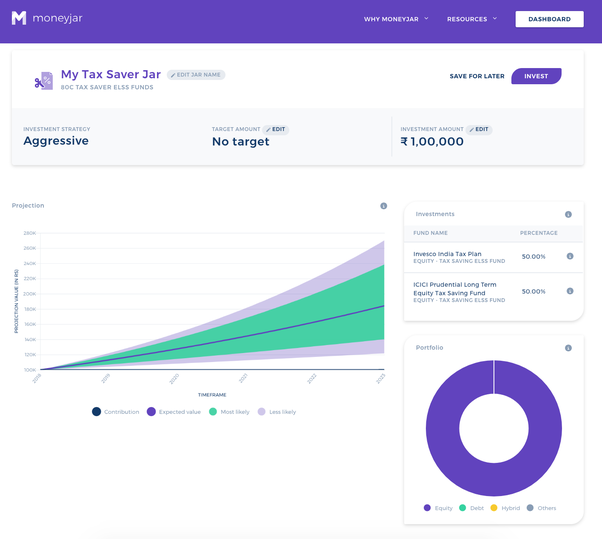Click the moneyjar logo icon
Viewport: 602px width, 539px height.
click(x=19, y=18)
